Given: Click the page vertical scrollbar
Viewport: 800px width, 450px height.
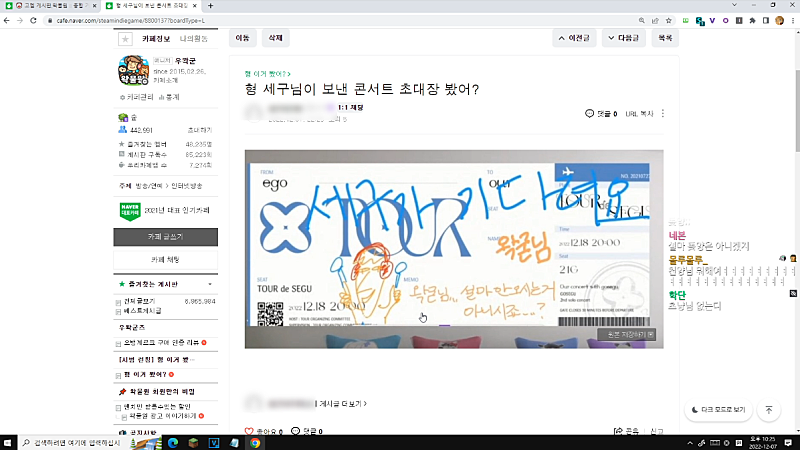Looking at the screenshot, I should coord(797,110).
